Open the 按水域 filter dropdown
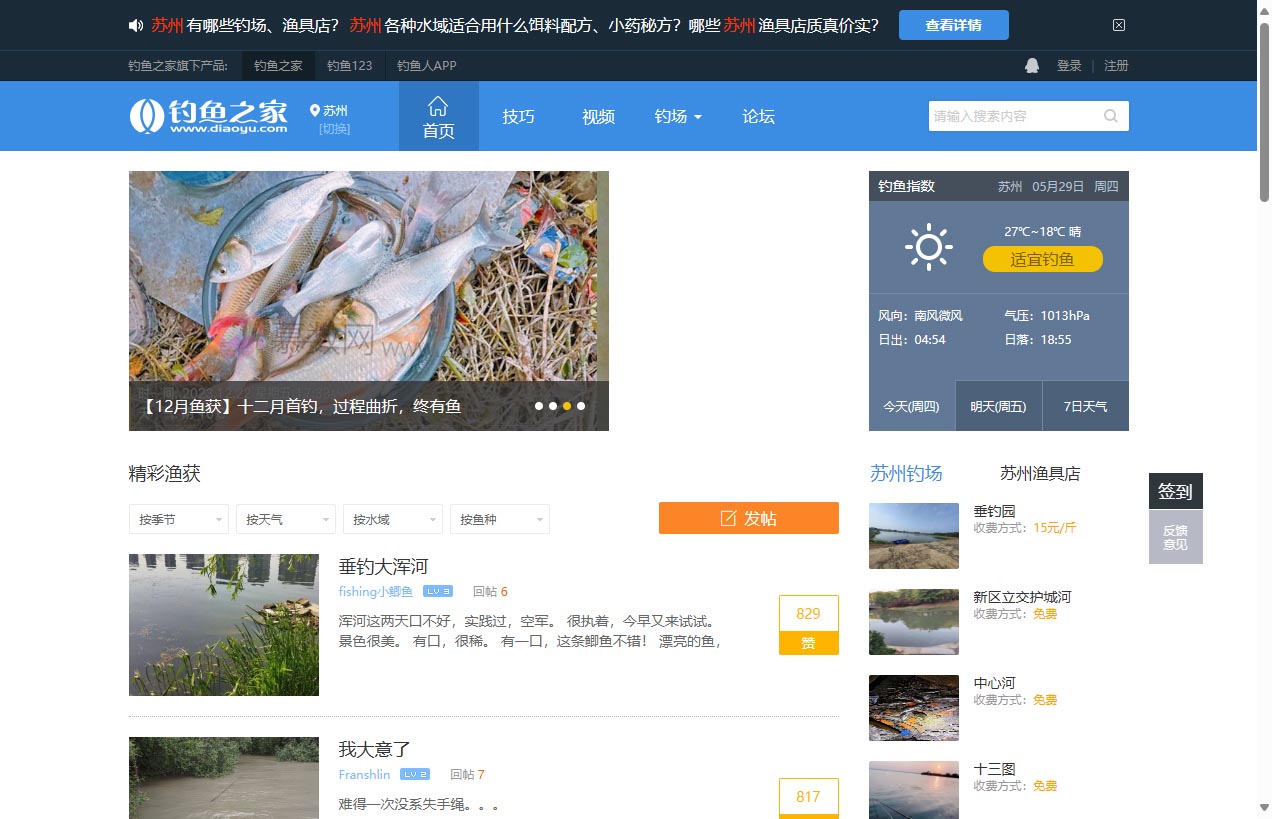Image resolution: width=1272 pixels, height=819 pixels. pos(392,519)
